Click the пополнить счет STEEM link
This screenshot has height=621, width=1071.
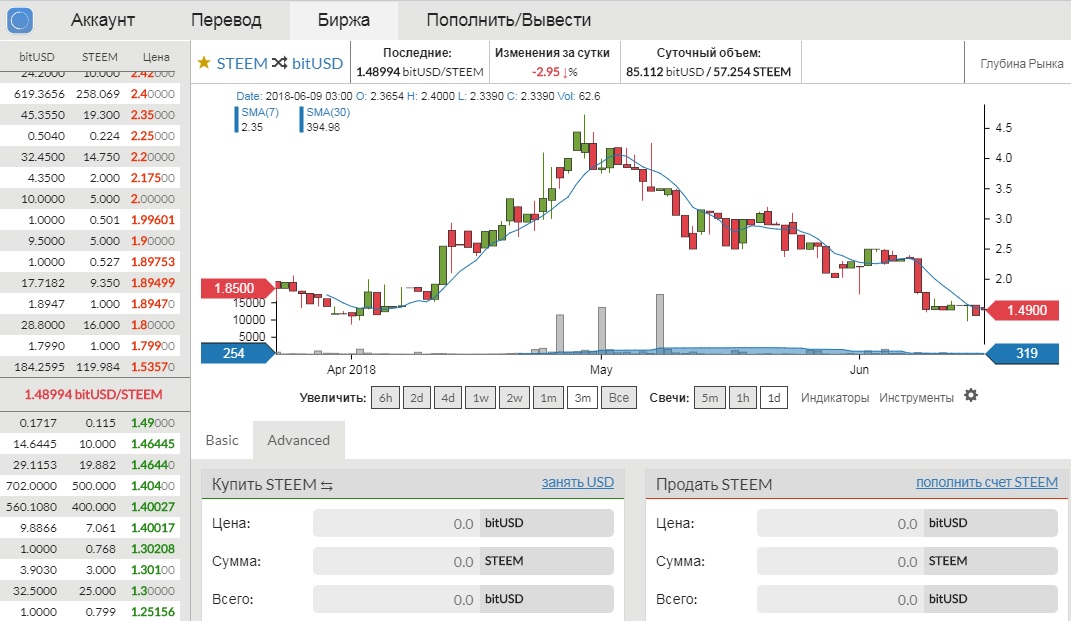[x=987, y=482]
